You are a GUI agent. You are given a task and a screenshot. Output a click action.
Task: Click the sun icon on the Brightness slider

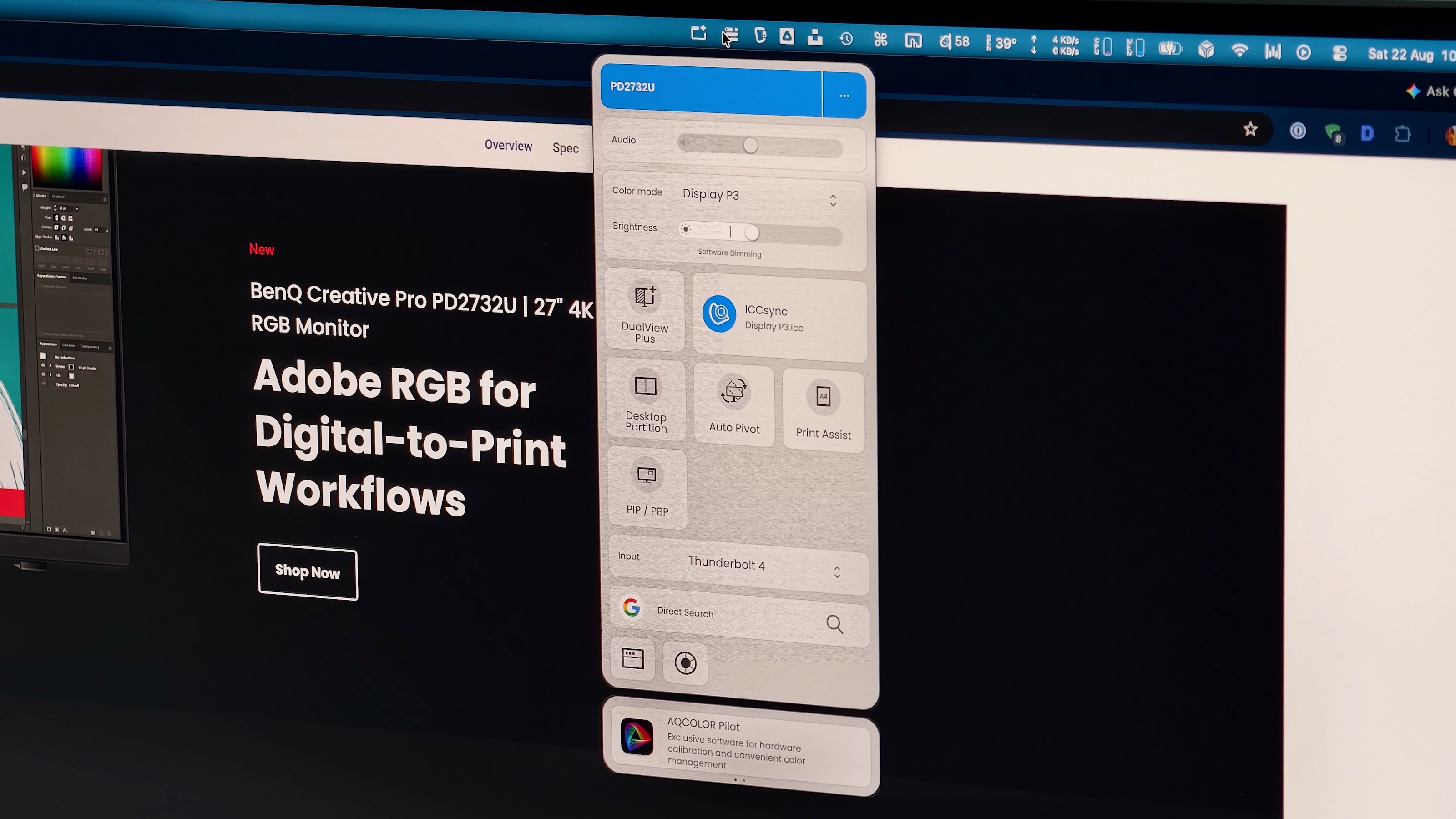point(686,229)
